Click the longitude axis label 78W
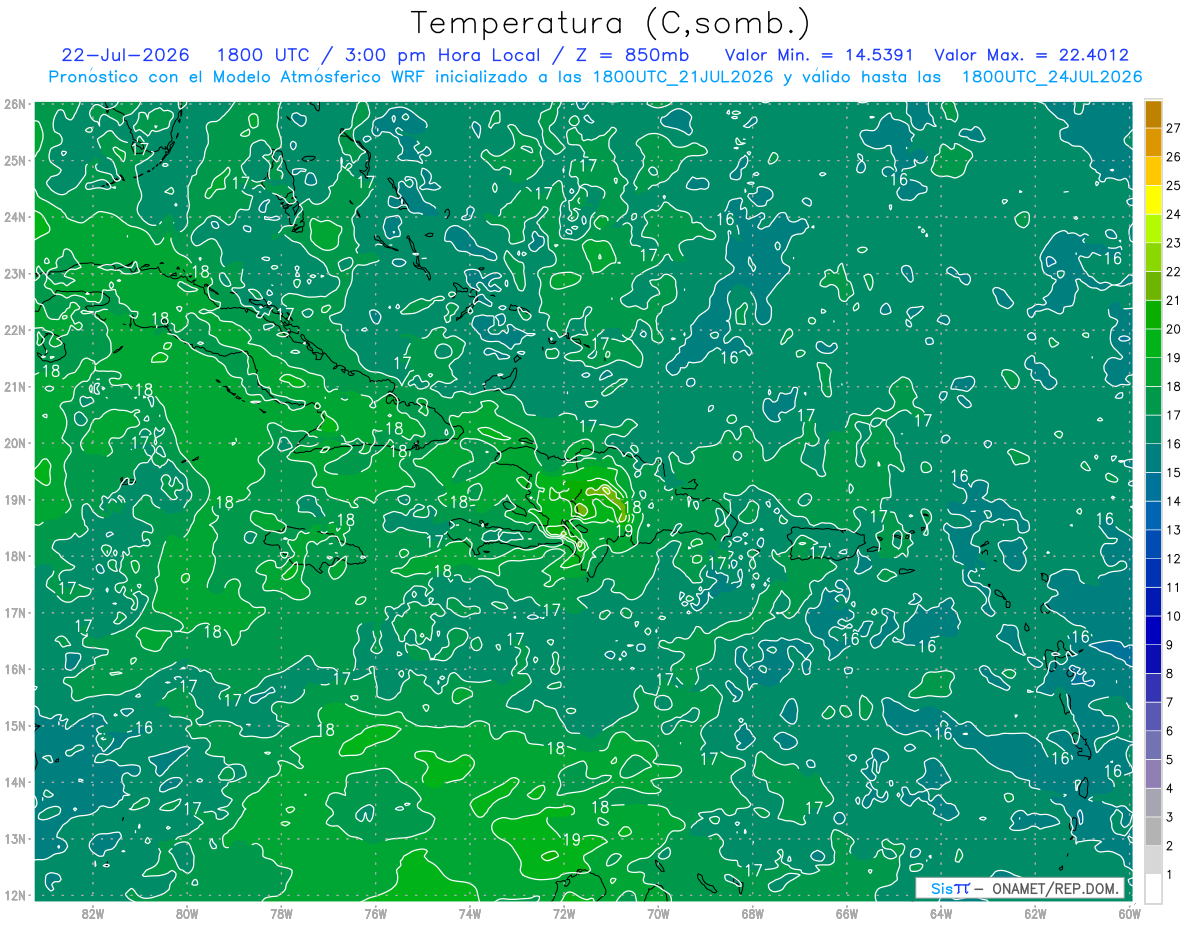This screenshot has height=927, width=1200. point(281,913)
